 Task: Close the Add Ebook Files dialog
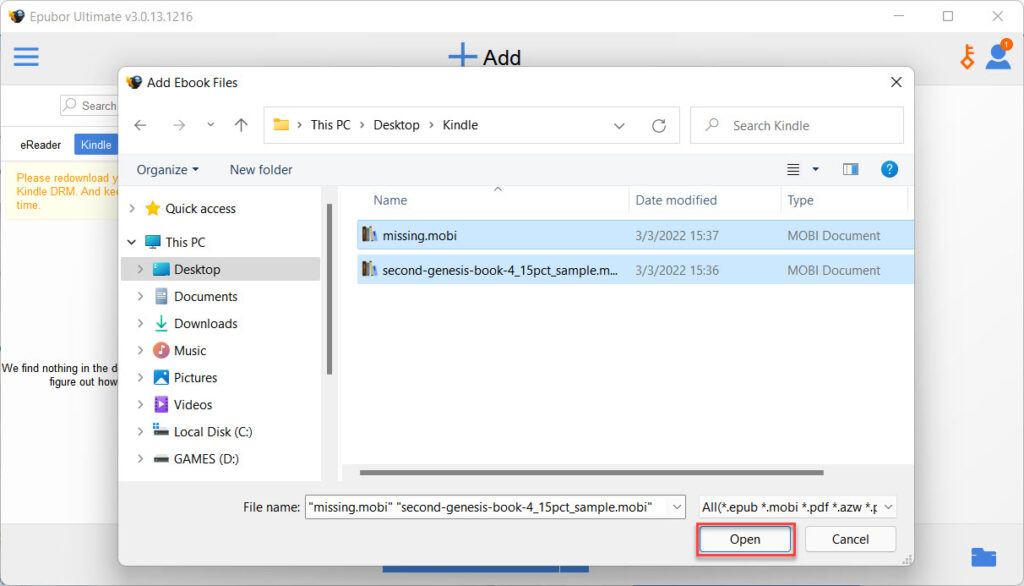tap(896, 82)
